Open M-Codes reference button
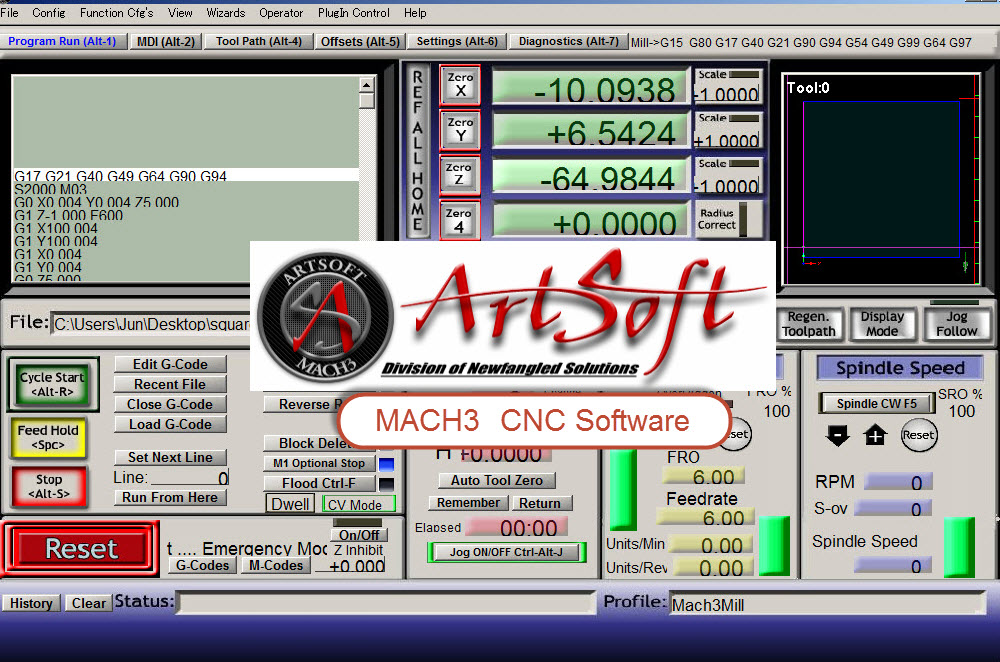Viewport: 1000px width, 662px height. [x=276, y=565]
